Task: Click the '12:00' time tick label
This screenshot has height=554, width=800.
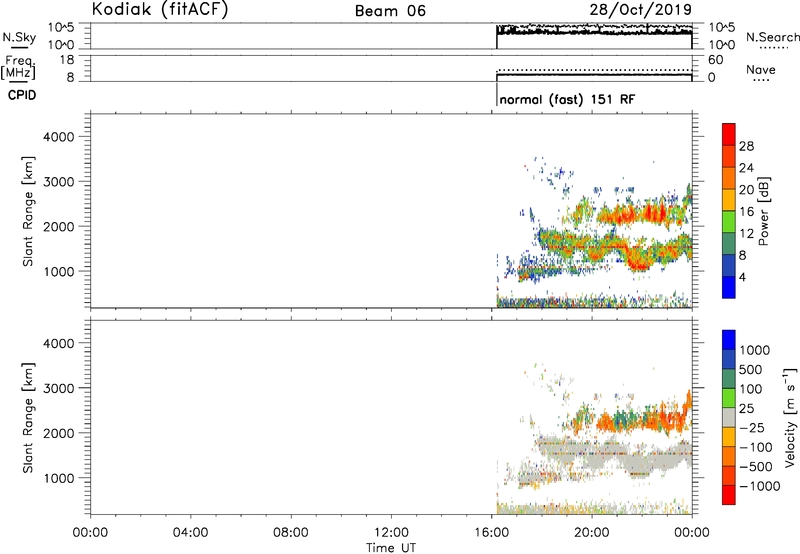Action: pyautogui.click(x=391, y=533)
